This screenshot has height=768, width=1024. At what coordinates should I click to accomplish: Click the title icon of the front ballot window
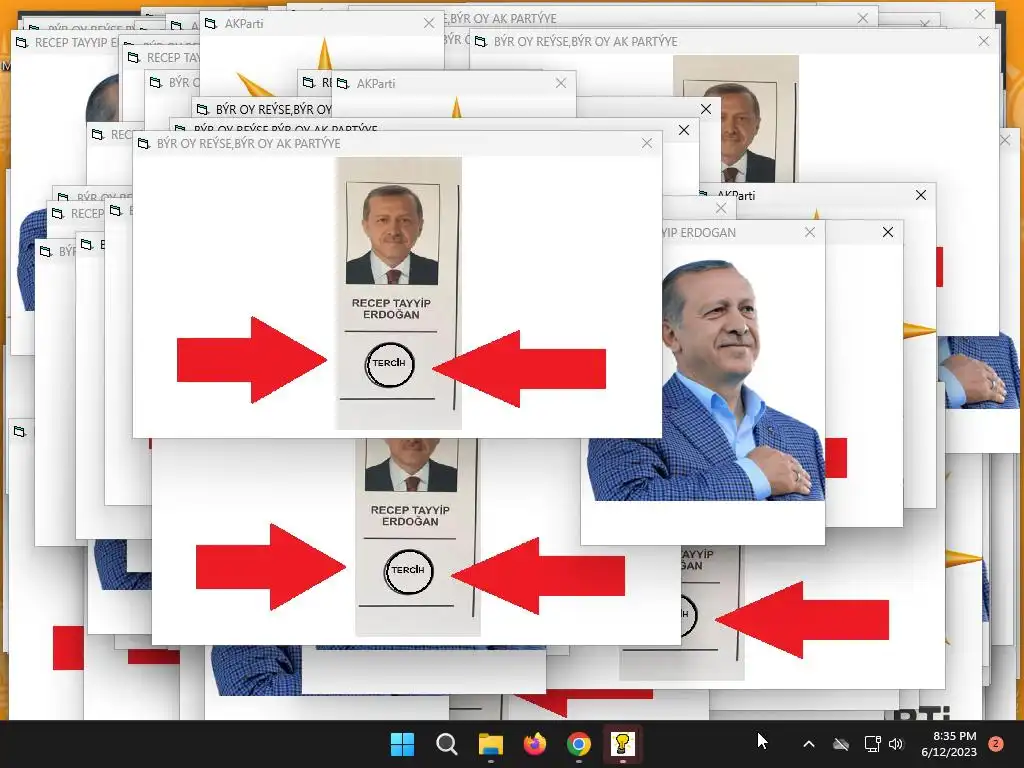point(144,143)
